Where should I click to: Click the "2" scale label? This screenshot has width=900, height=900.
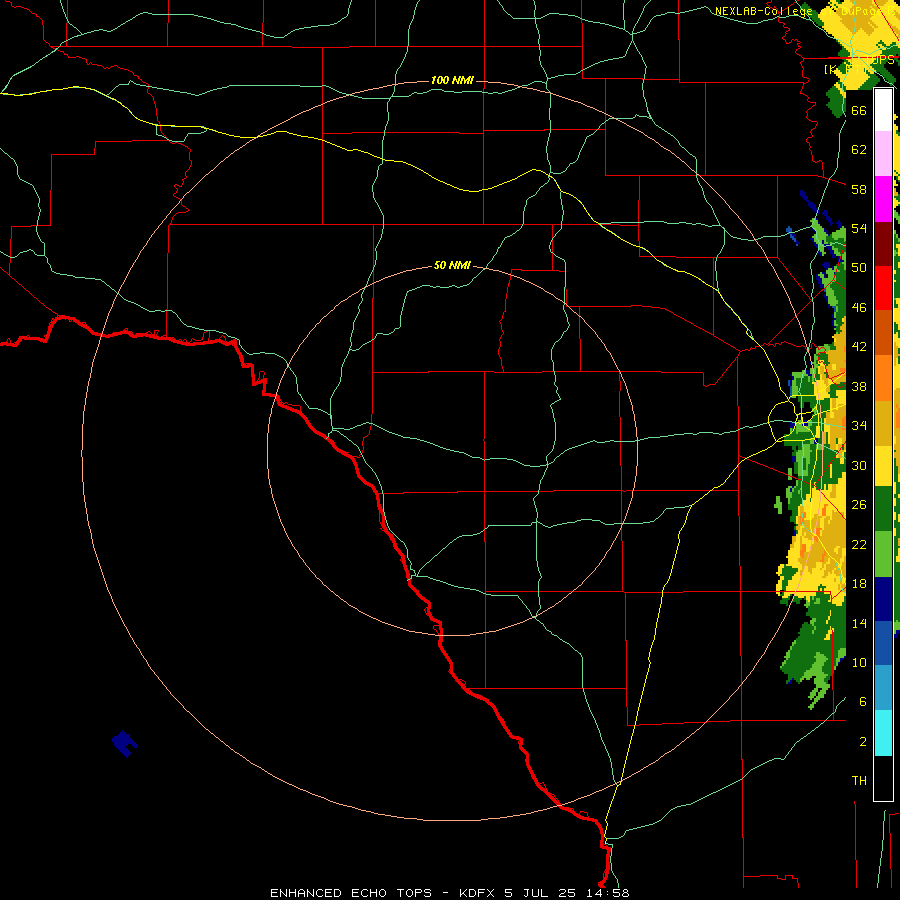click(862, 742)
